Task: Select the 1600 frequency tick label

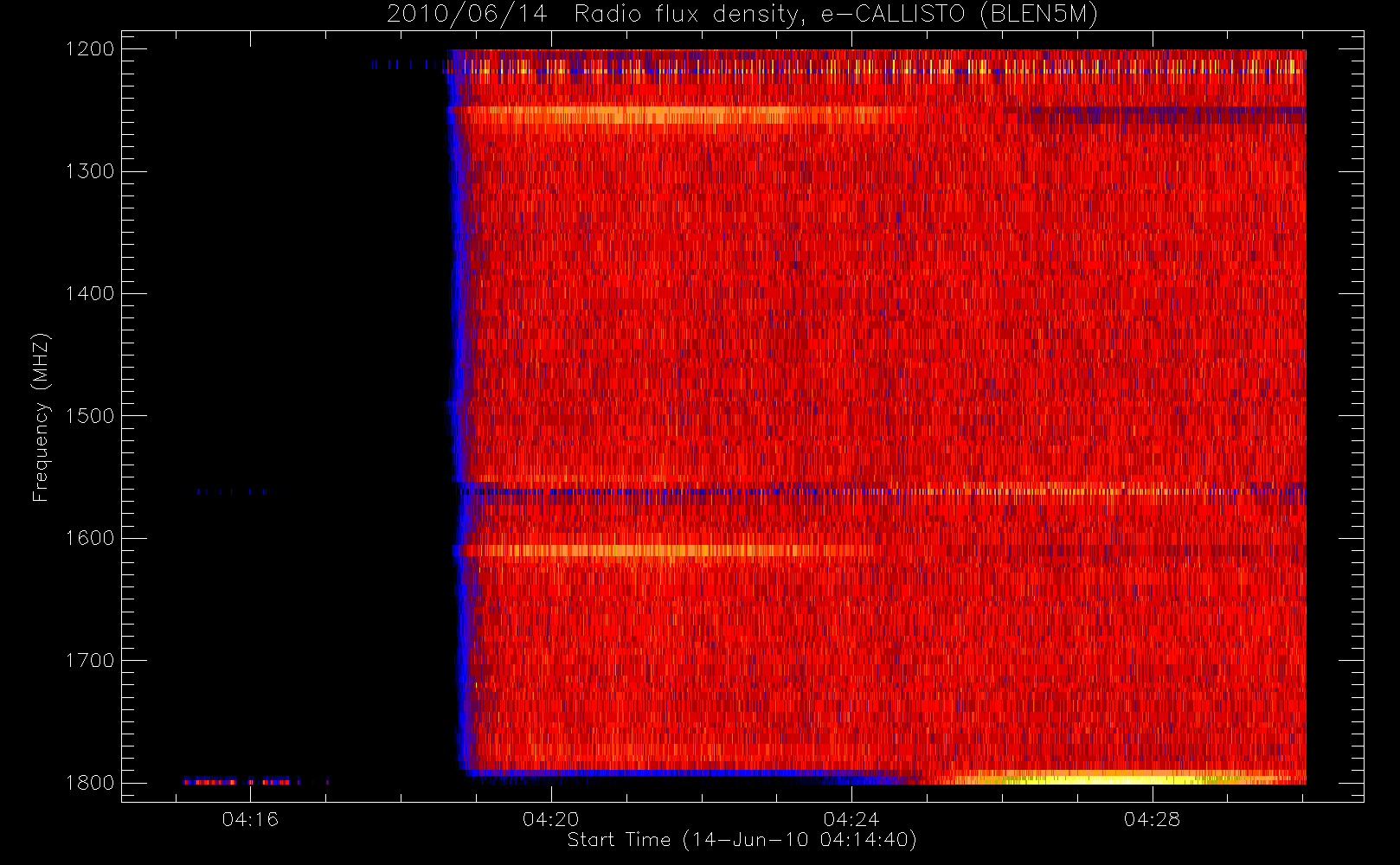Action: point(90,538)
